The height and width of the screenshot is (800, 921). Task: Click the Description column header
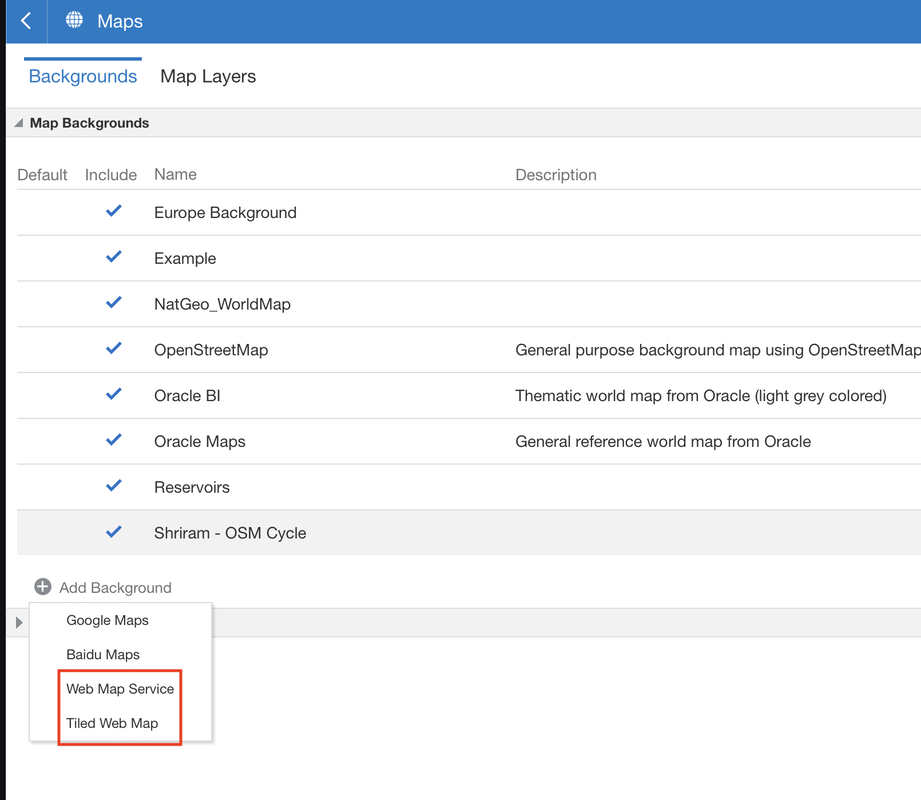click(556, 175)
